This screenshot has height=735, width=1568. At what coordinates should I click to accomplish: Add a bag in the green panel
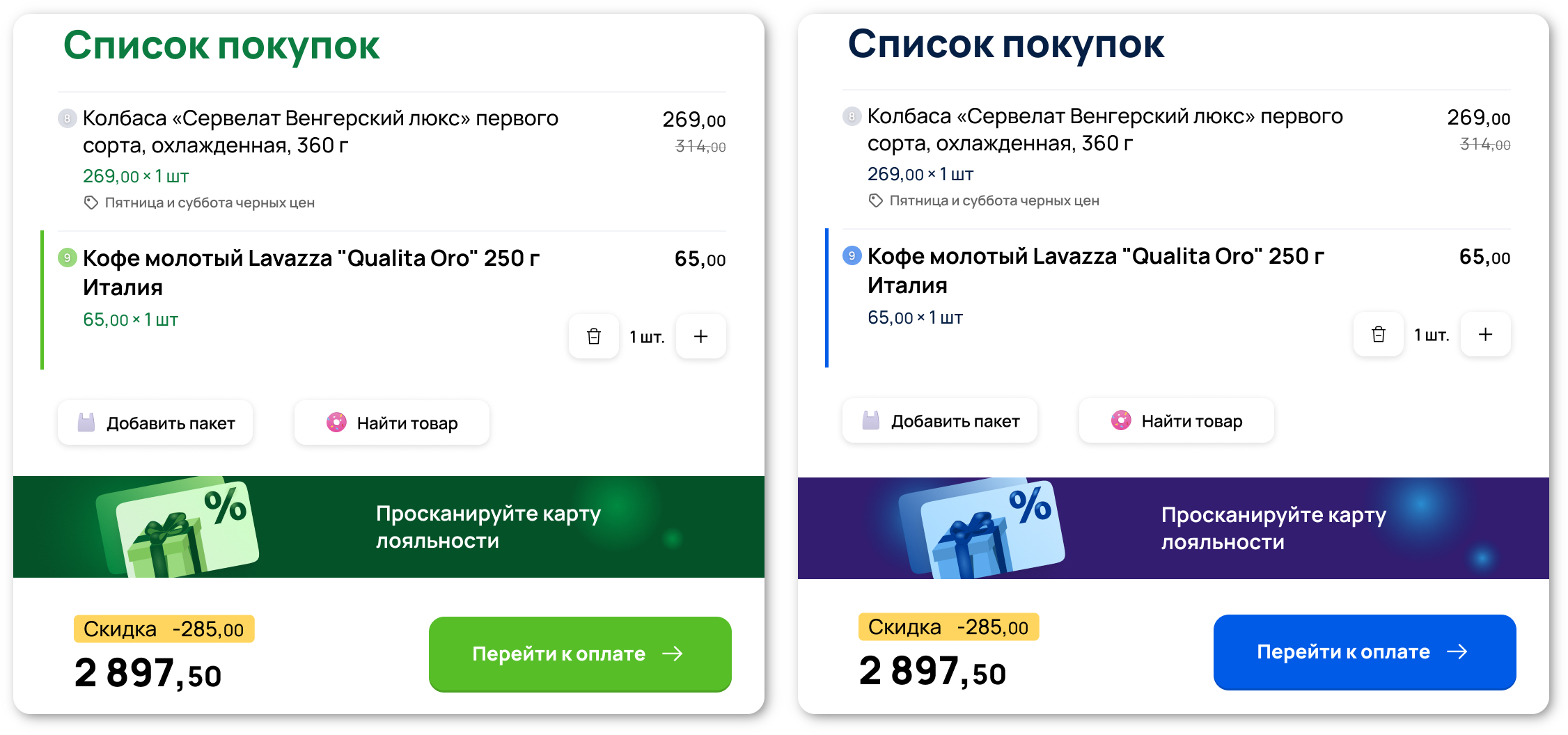click(x=155, y=422)
